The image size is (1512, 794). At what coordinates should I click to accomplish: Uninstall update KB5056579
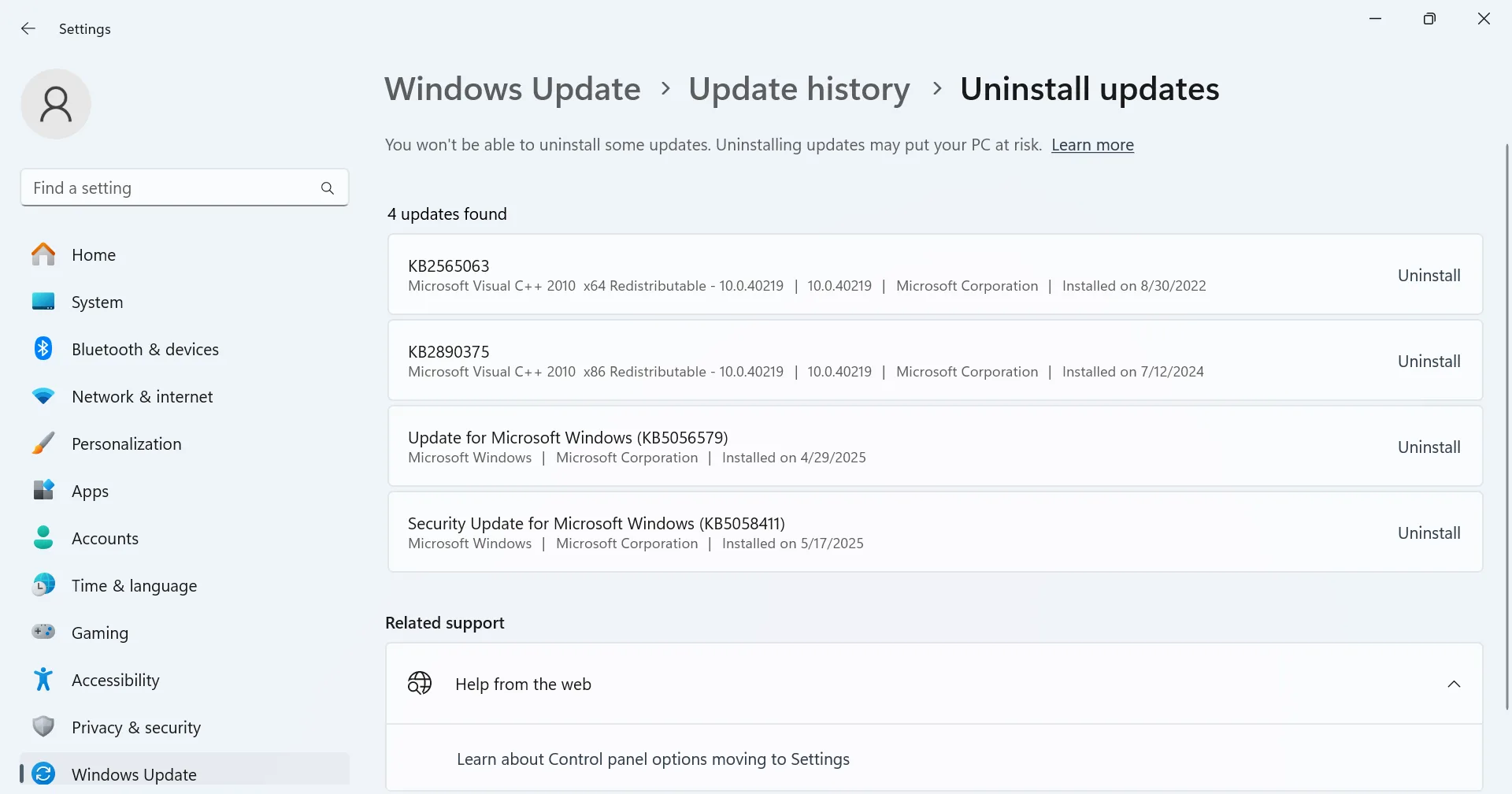[x=1429, y=447]
